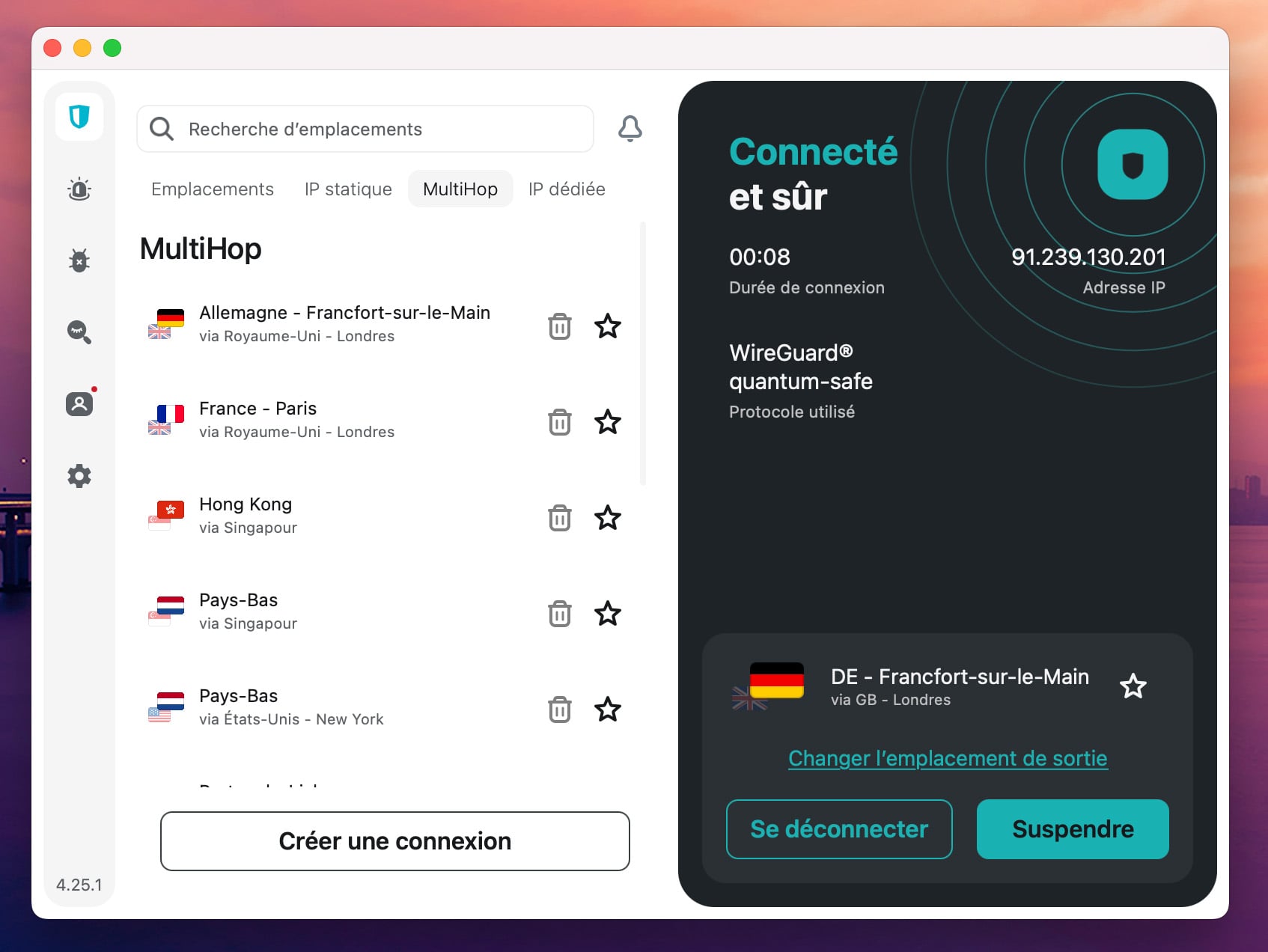This screenshot has height=952, width=1268.
Task: Click the France flag icon in list
Action: tap(171, 414)
